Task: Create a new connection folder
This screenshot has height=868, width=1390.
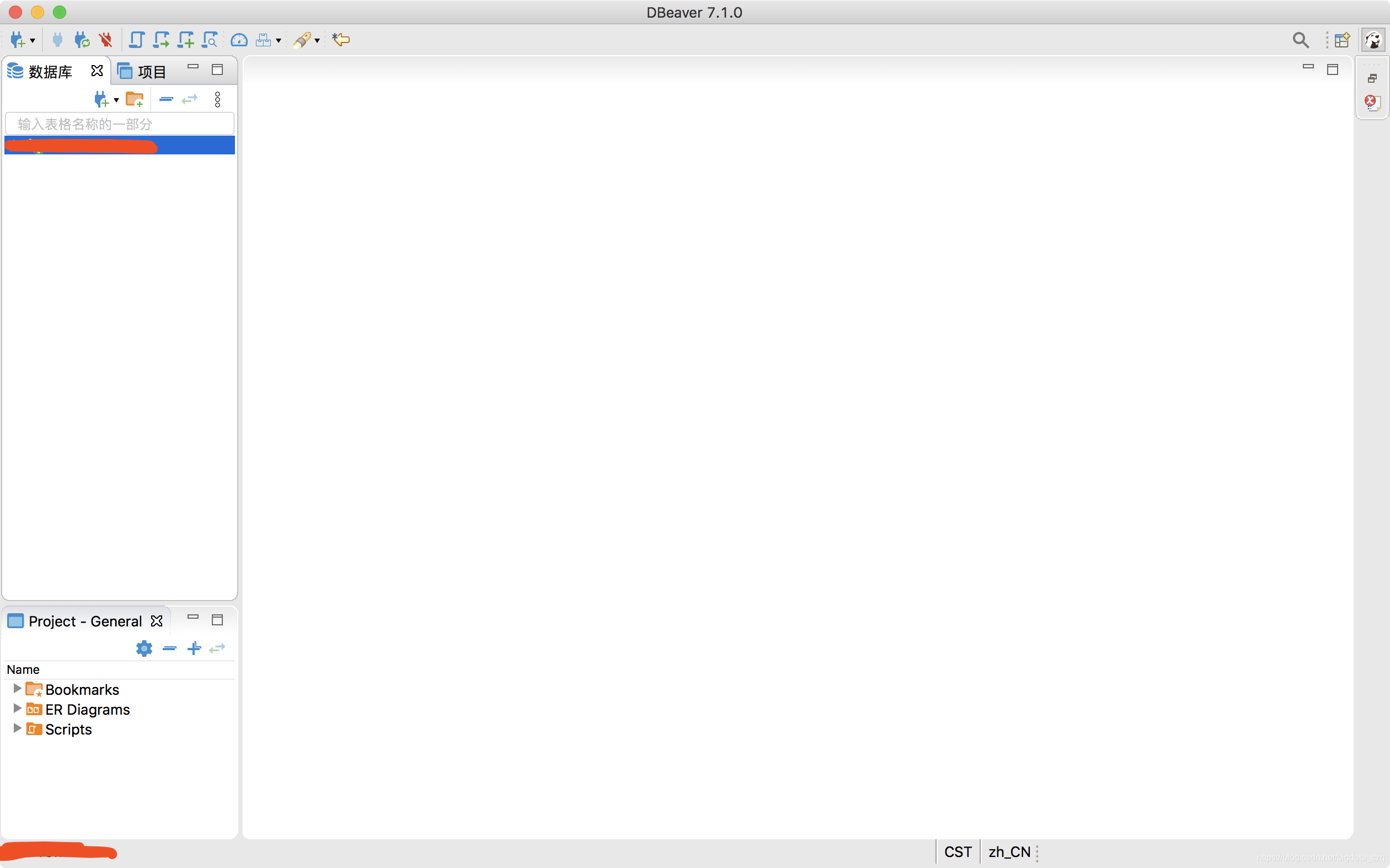Action: (x=135, y=99)
